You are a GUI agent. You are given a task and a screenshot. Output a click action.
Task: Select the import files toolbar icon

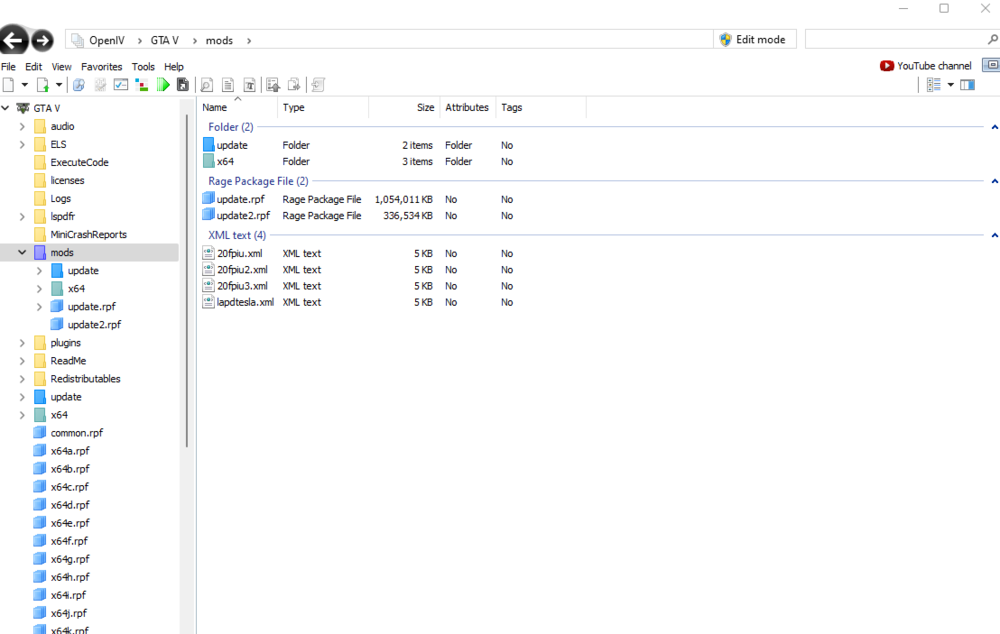click(x=272, y=84)
